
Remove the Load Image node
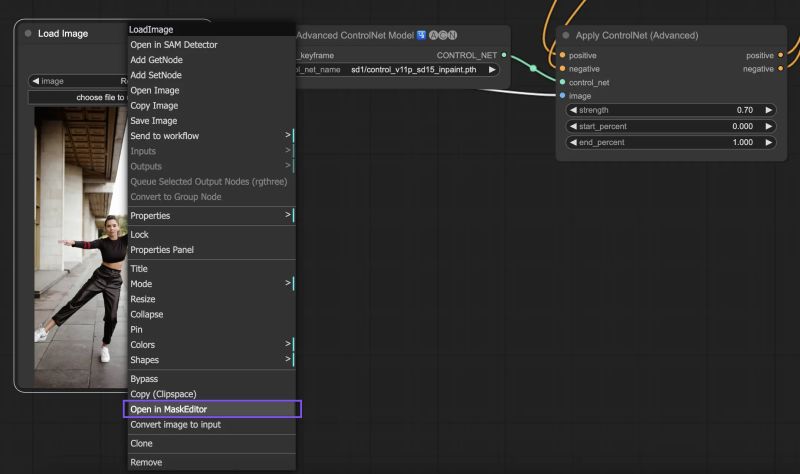coord(211,462)
